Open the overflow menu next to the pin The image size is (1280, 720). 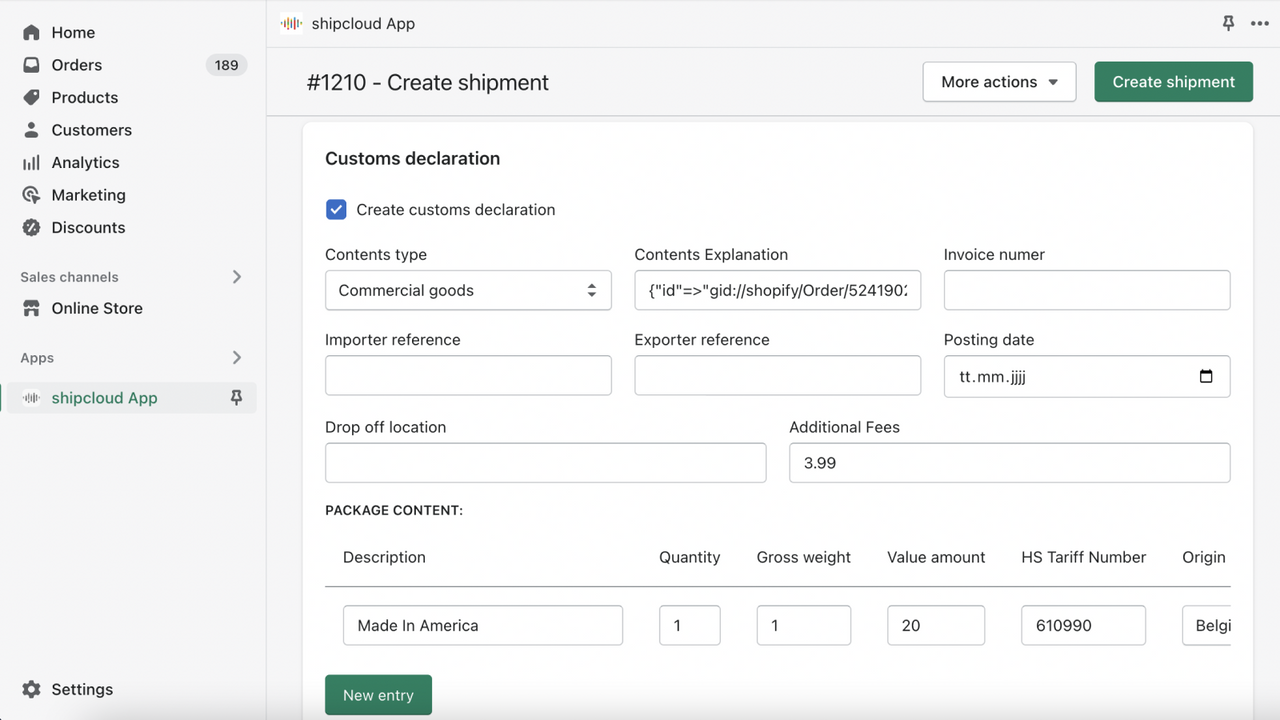click(x=1260, y=23)
